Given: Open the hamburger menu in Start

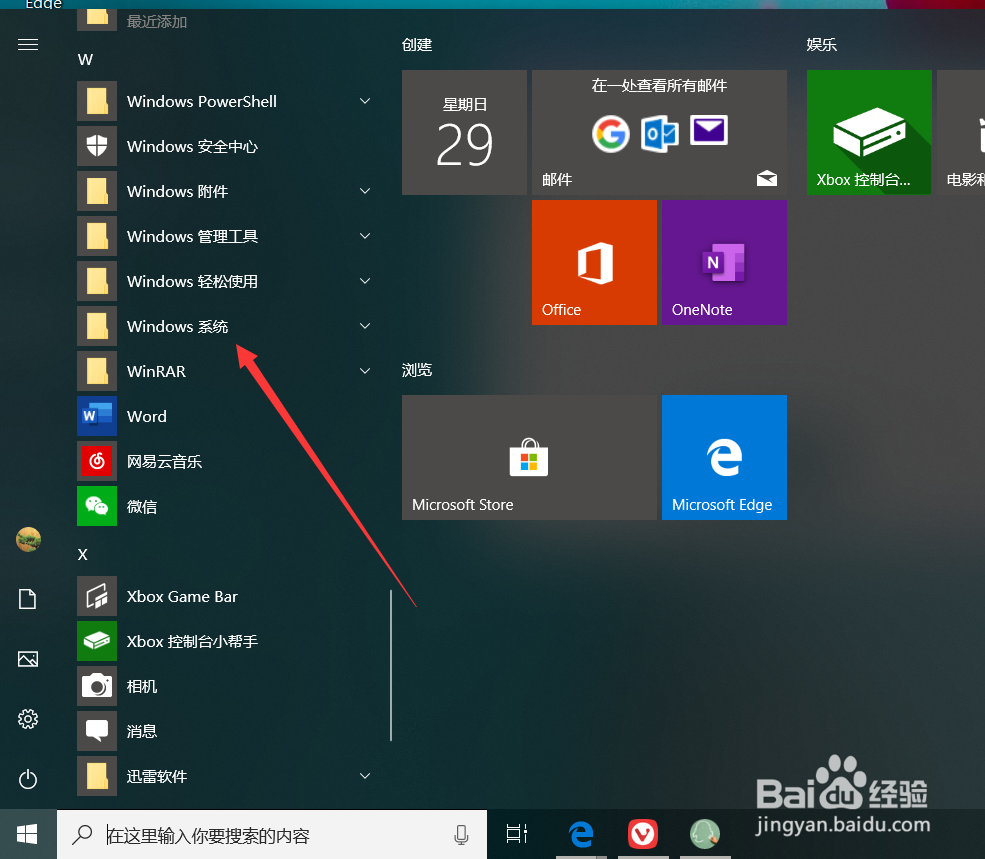Looking at the screenshot, I should pyautogui.click(x=28, y=45).
